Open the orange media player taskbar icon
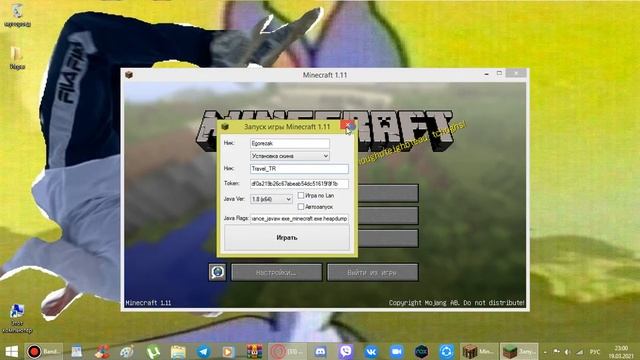This screenshot has width=640, height=360. [228, 351]
